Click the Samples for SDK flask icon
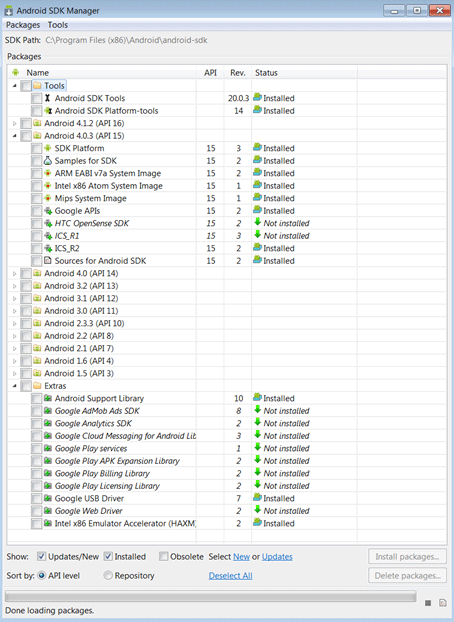The height and width of the screenshot is (622, 454). [x=48, y=161]
